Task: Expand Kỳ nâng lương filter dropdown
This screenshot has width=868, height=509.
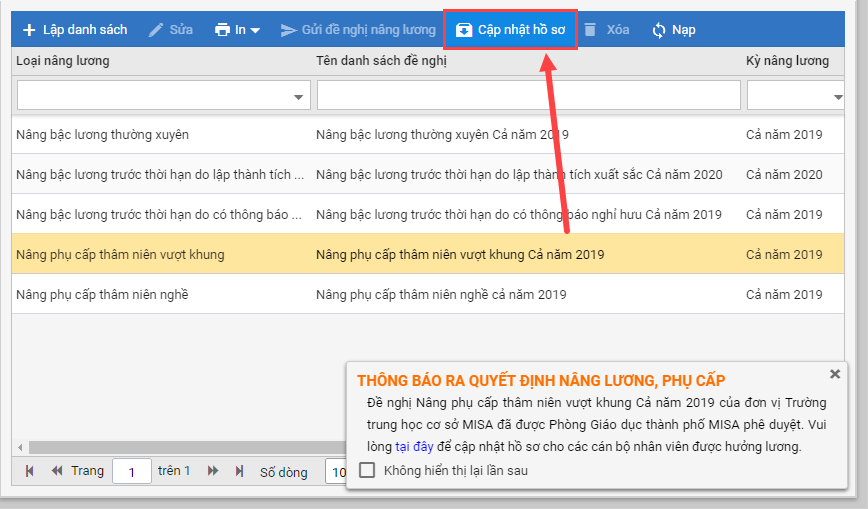Action: point(838,97)
